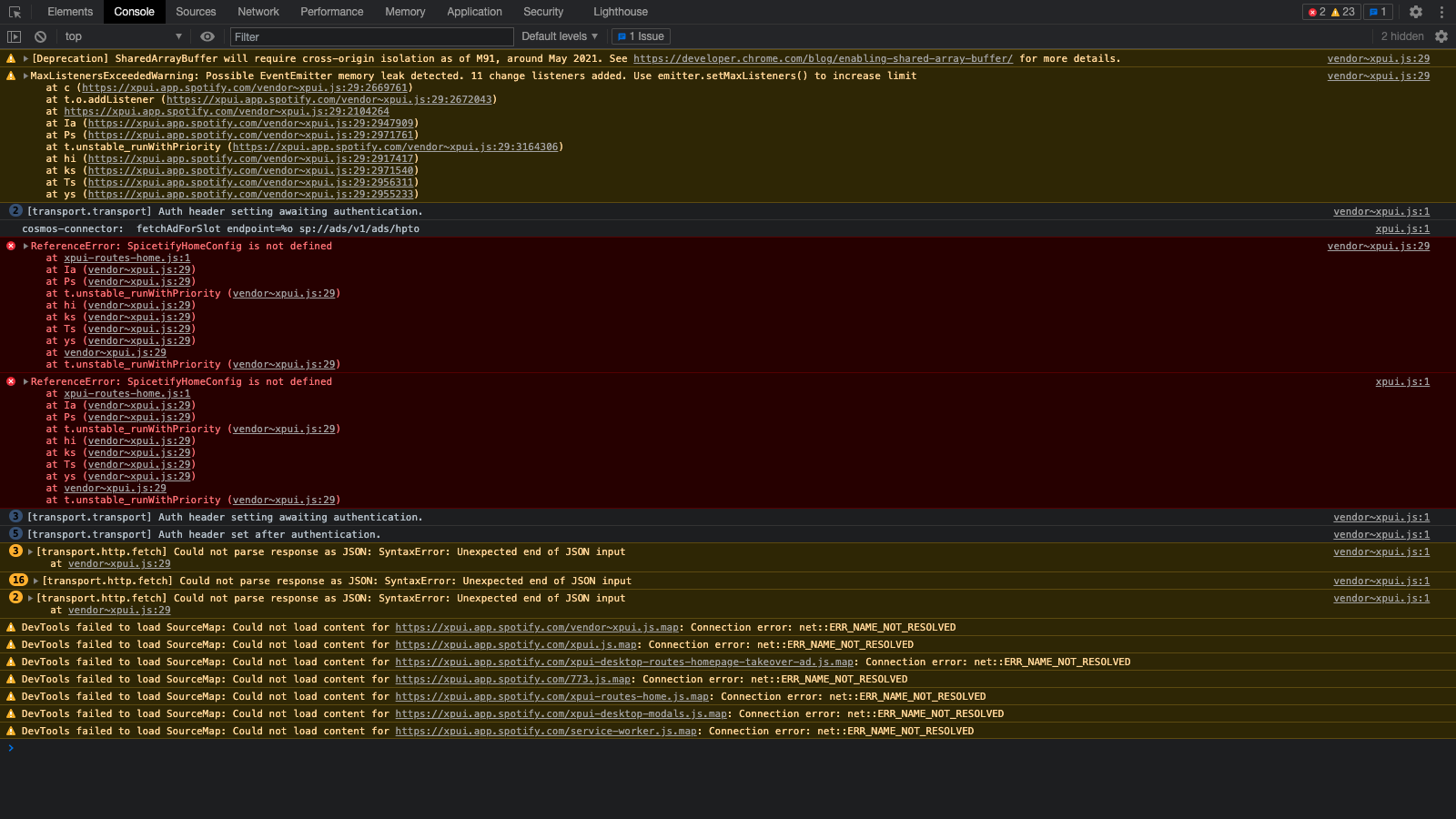Image resolution: width=1456 pixels, height=819 pixels.
Task: Open DevTools settings gear in top-right corner
Action: 1416,12
